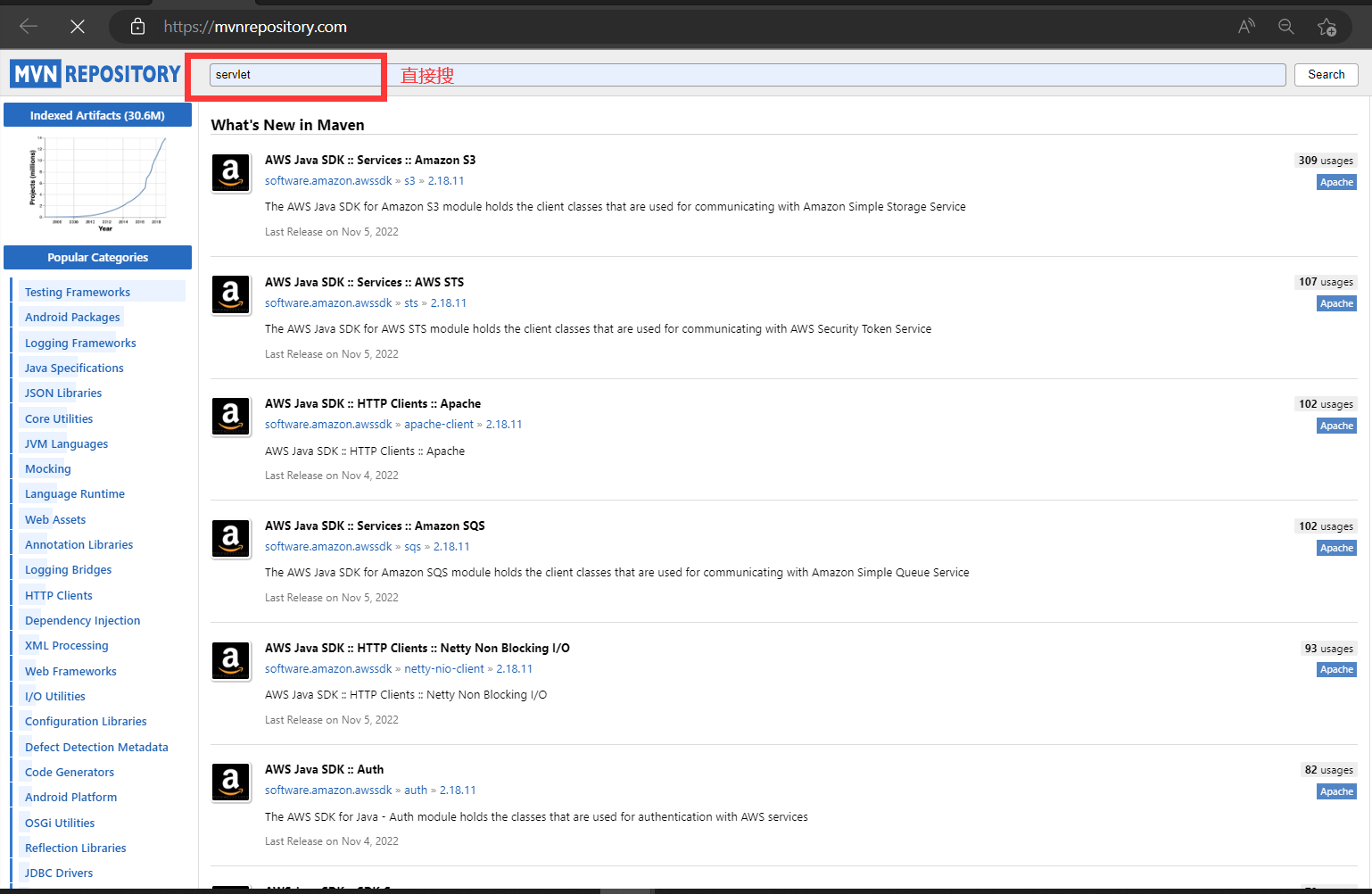Focus the search box containing servlet
The image size is (1372, 894).
(748, 75)
